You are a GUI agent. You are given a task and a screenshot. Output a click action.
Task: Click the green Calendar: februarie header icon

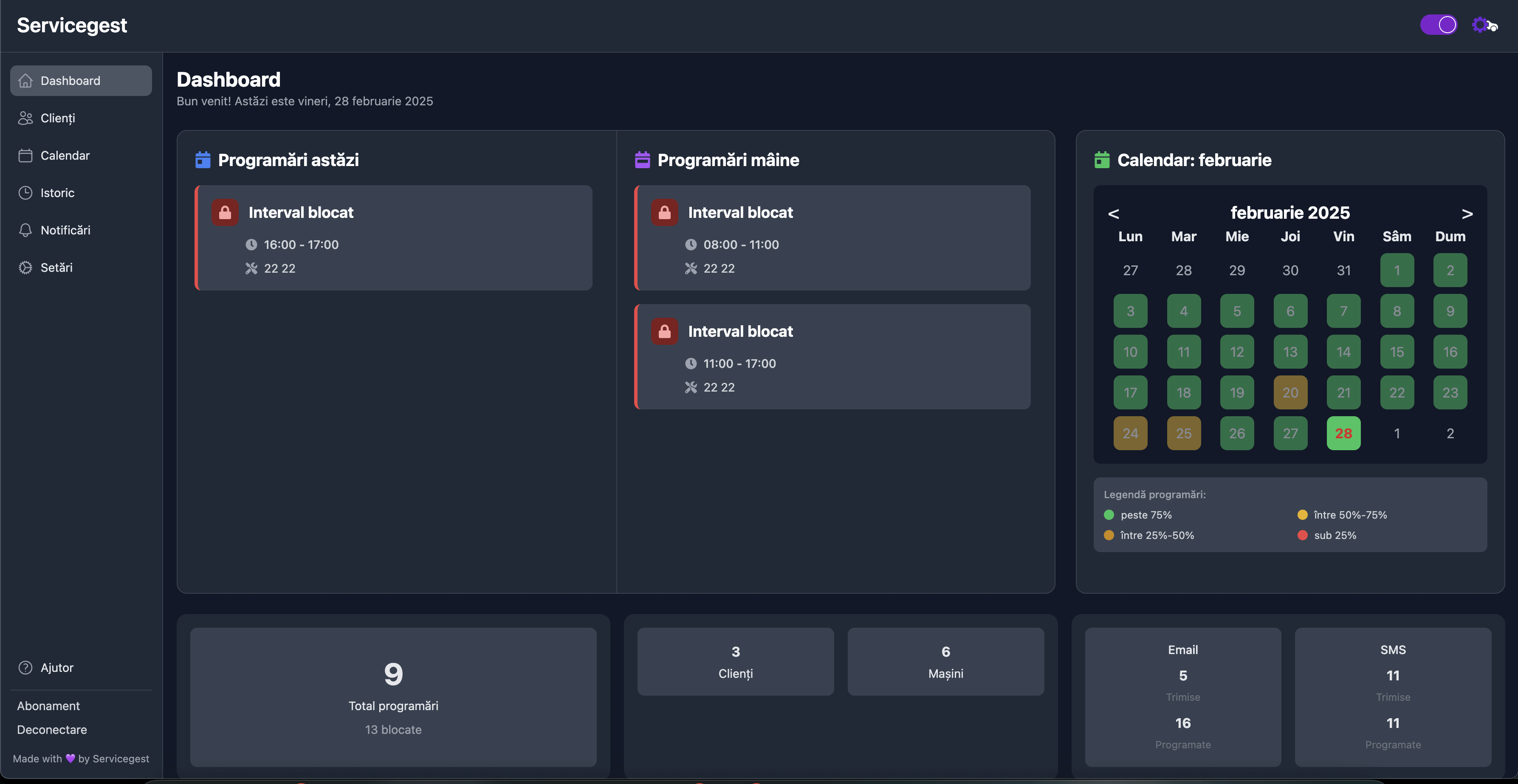1102,160
